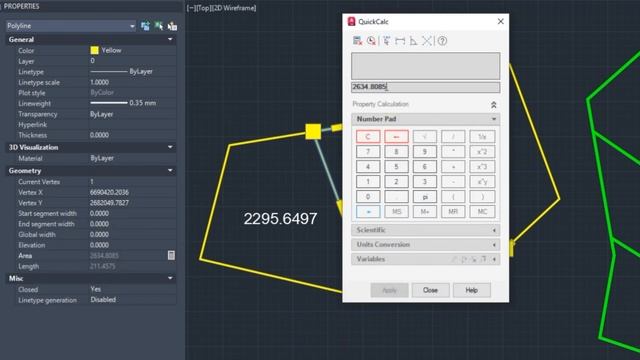Expand the Variables section

coord(494,259)
